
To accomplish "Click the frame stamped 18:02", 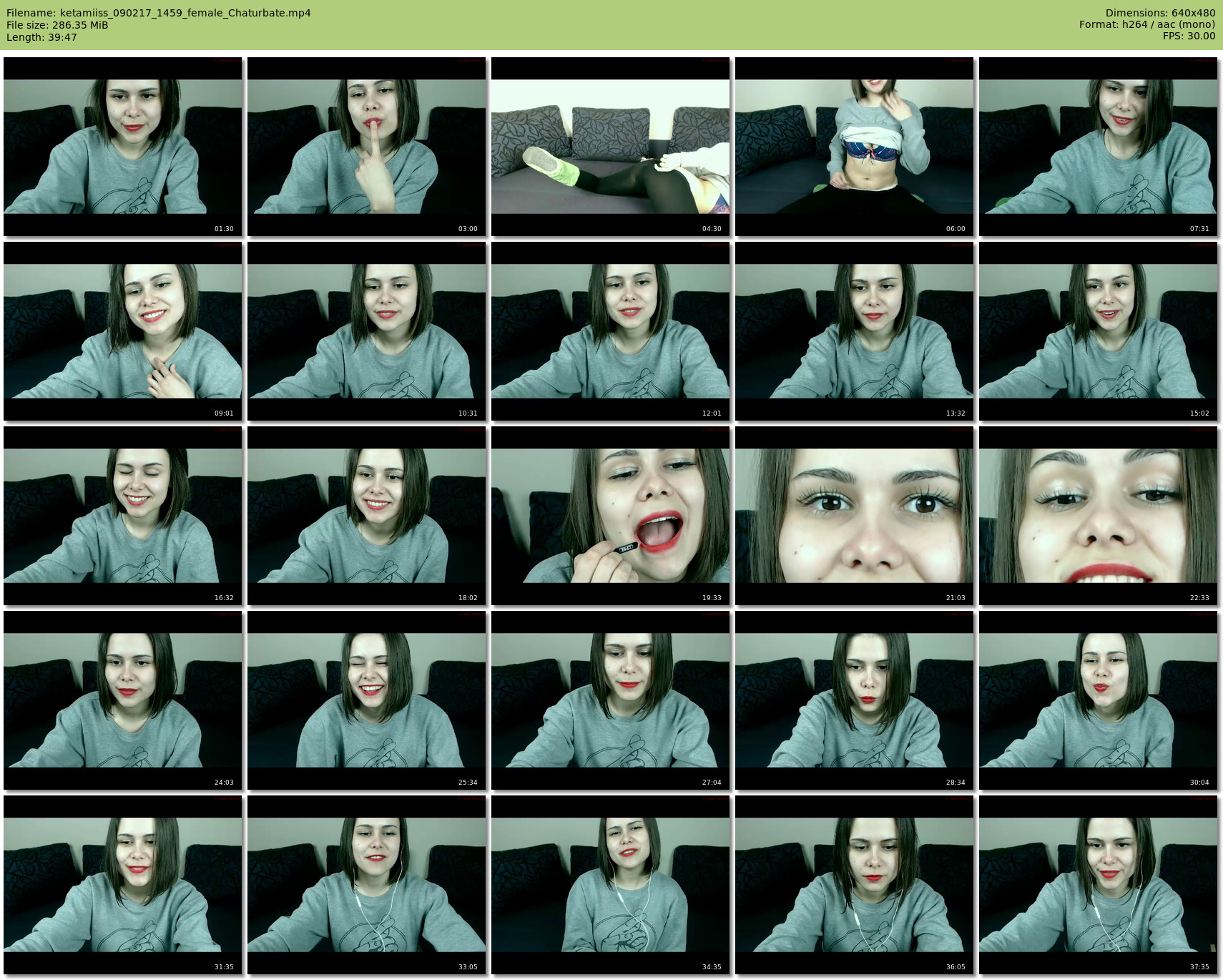I will 367,516.
